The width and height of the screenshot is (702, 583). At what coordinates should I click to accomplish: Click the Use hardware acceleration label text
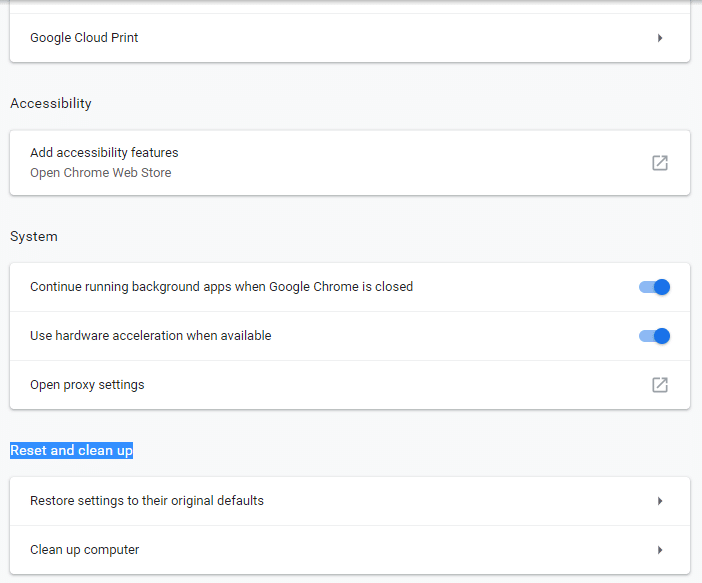click(150, 336)
